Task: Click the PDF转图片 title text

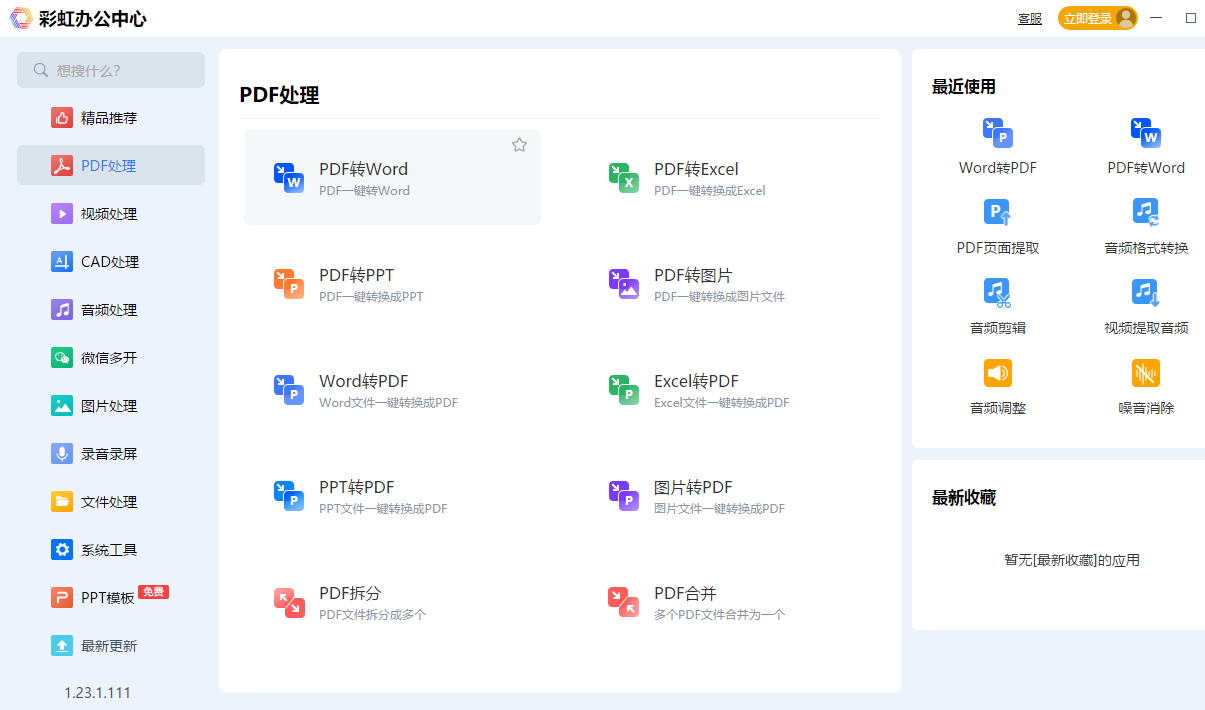Action: click(x=693, y=275)
